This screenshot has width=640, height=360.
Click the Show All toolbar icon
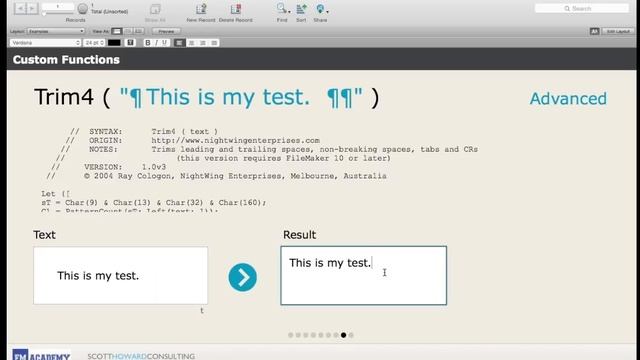click(x=155, y=9)
